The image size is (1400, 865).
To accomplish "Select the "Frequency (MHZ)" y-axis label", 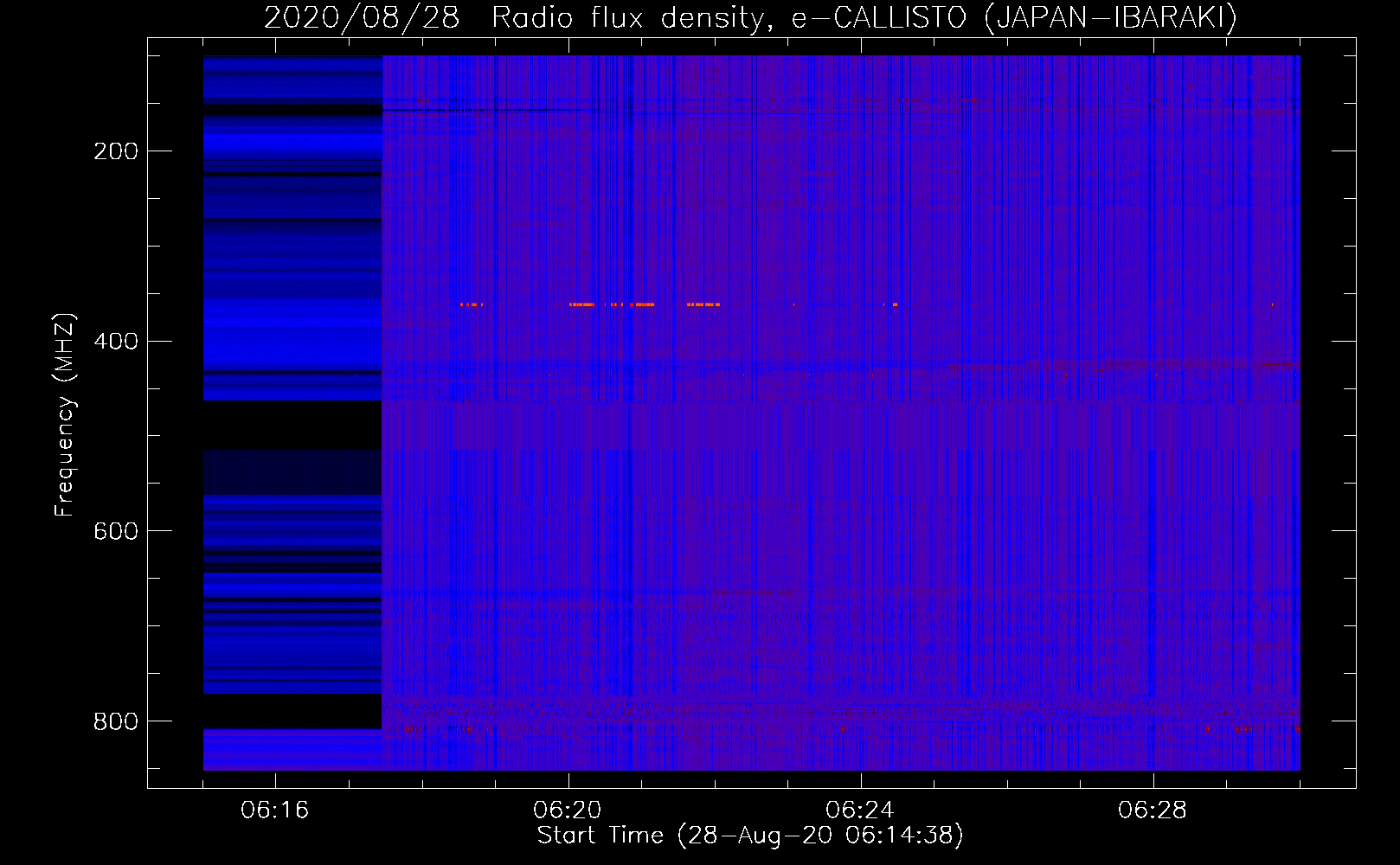I will click(66, 415).
